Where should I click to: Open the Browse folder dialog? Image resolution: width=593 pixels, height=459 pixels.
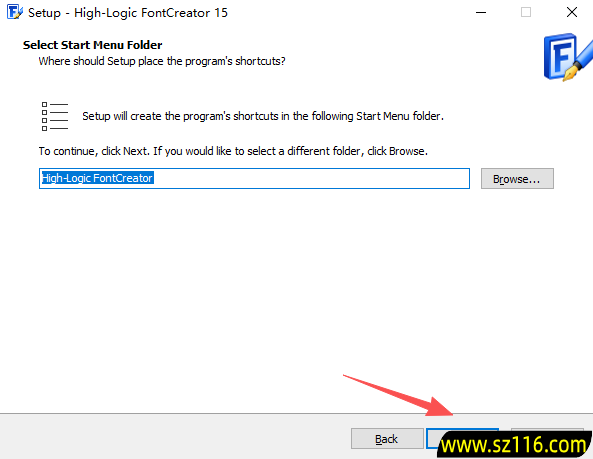pos(517,178)
